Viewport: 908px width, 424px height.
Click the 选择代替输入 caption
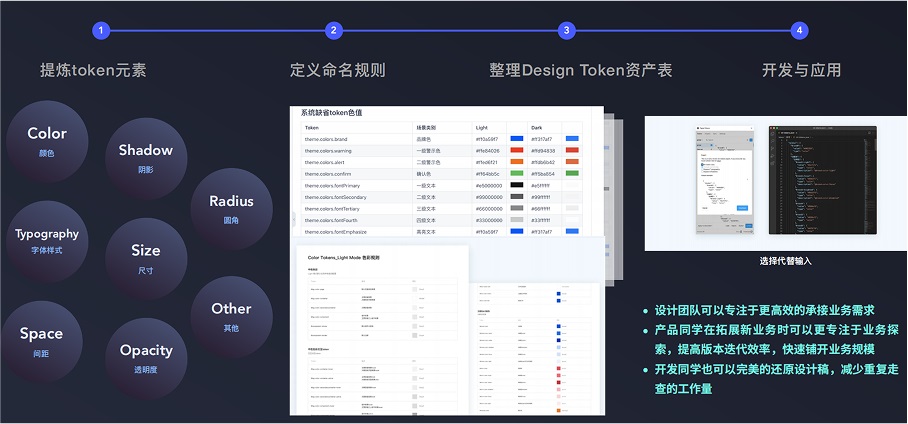click(790, 262)
